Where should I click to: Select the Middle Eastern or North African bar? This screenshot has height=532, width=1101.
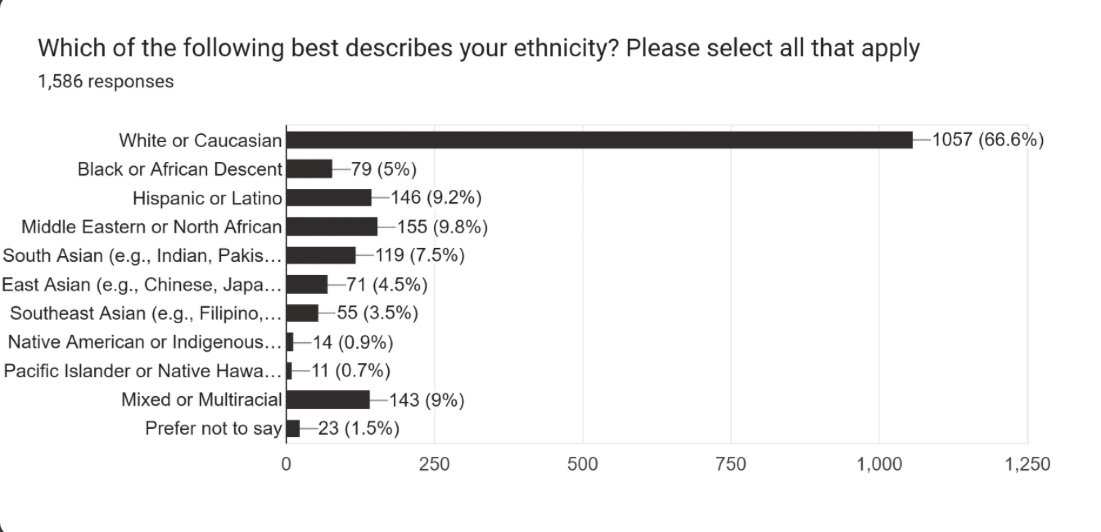coord(332,227)
